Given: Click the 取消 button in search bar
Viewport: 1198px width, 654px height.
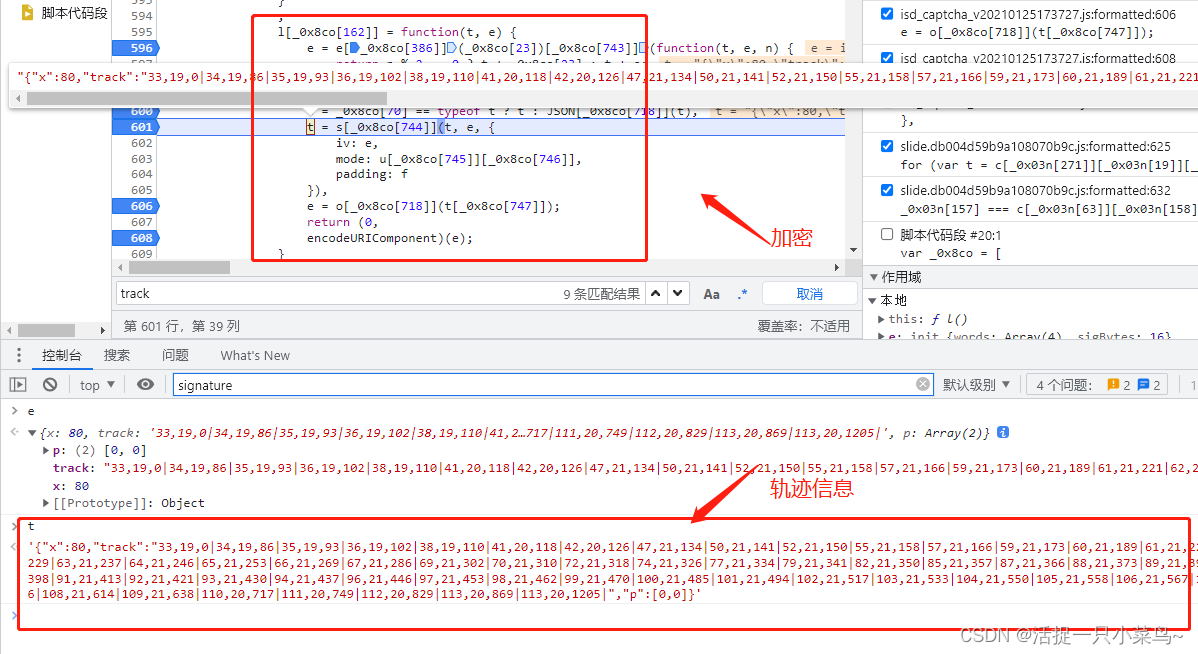Looking at the screenshot, I should point(809,294).
